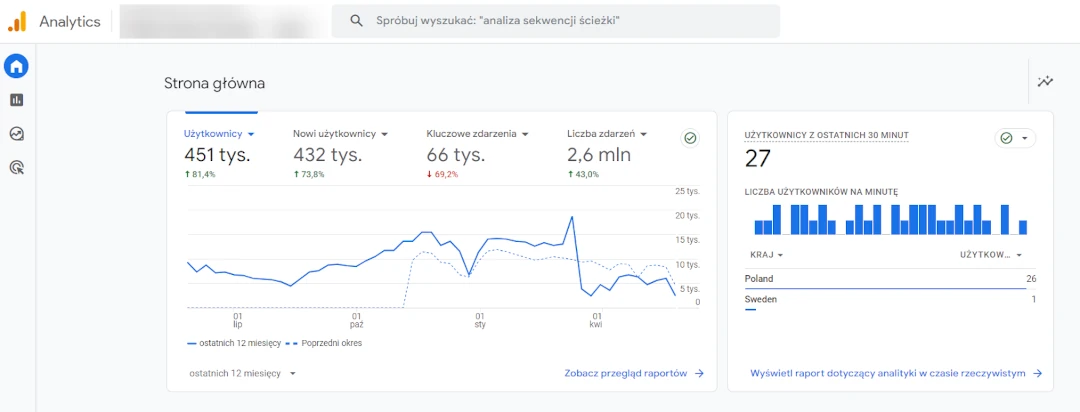Open the Reports bar chart sidebar icon
1080x412 pixels.
point(17,100)
